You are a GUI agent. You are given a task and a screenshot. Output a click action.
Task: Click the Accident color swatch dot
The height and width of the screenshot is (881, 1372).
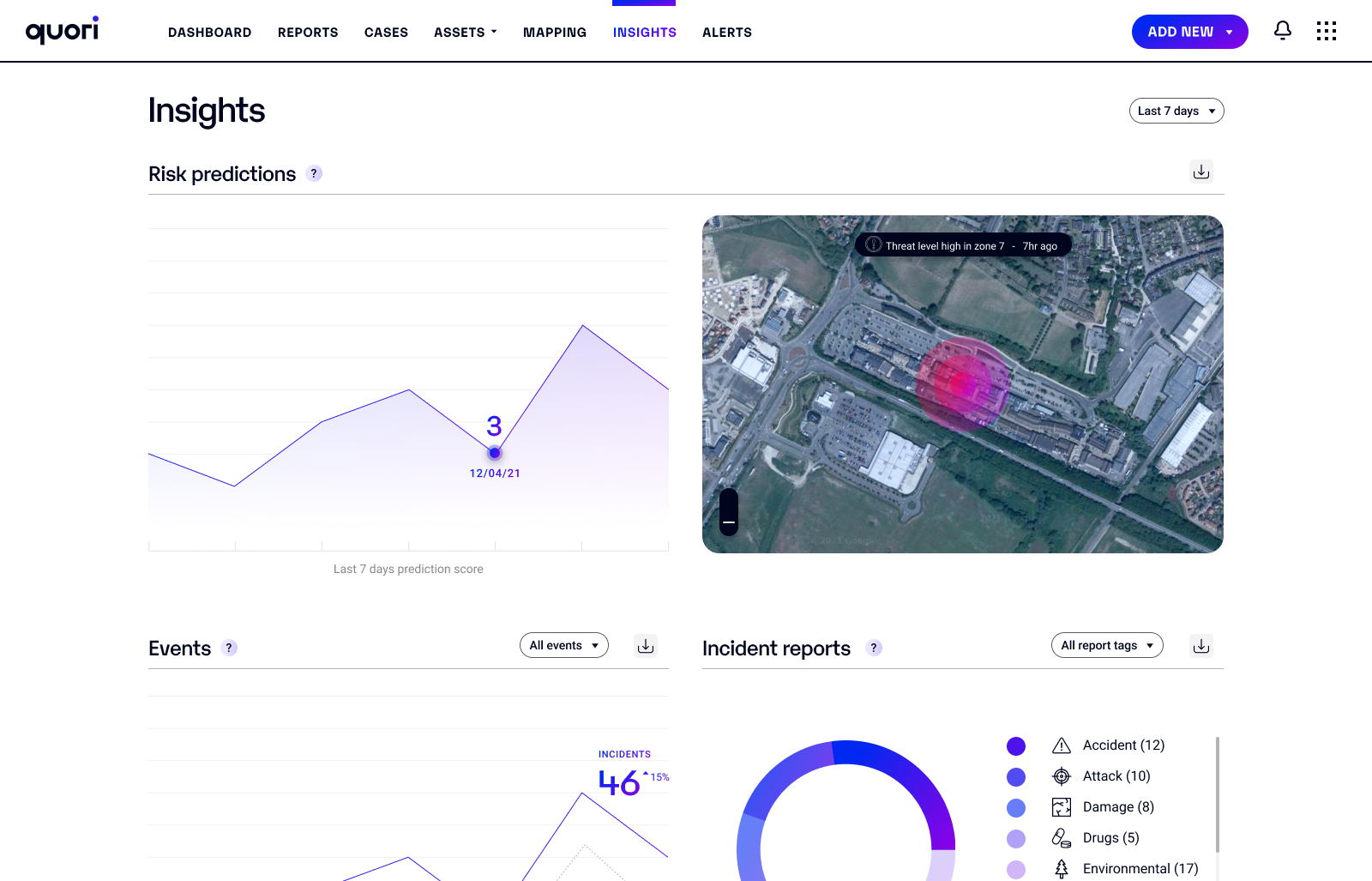[x=1016, y=746]
